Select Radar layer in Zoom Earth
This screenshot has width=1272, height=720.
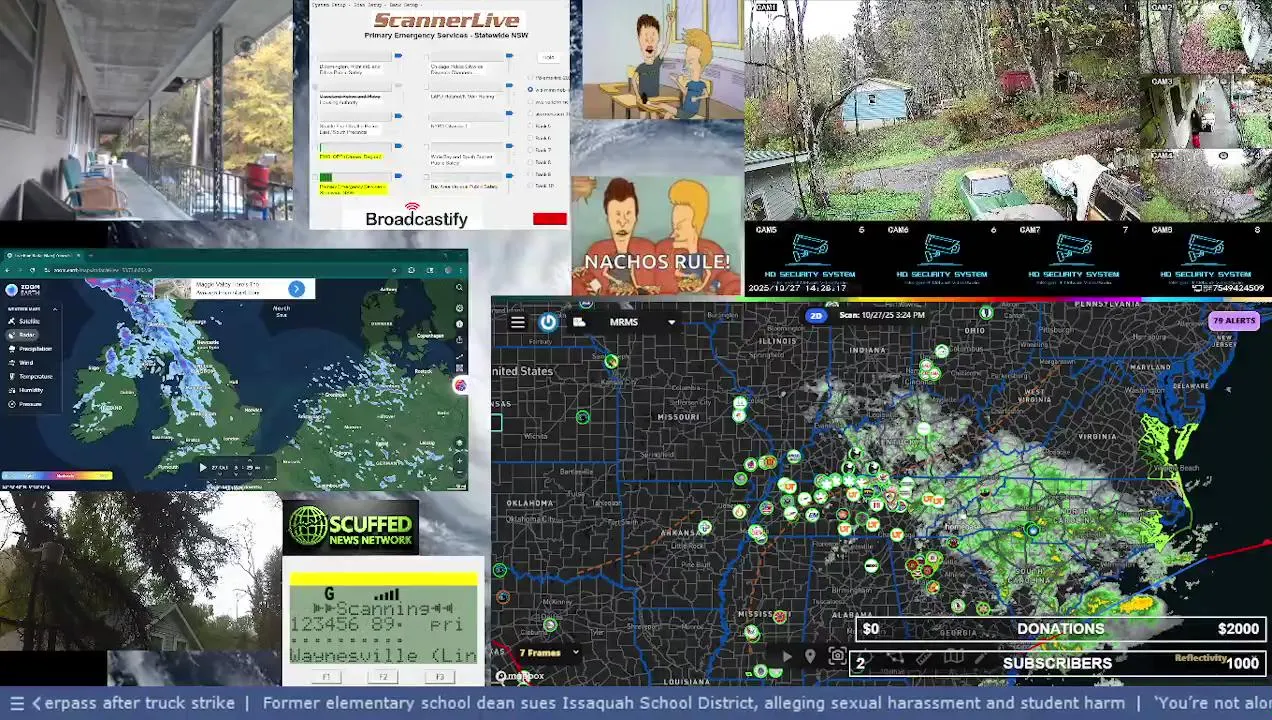22,335
